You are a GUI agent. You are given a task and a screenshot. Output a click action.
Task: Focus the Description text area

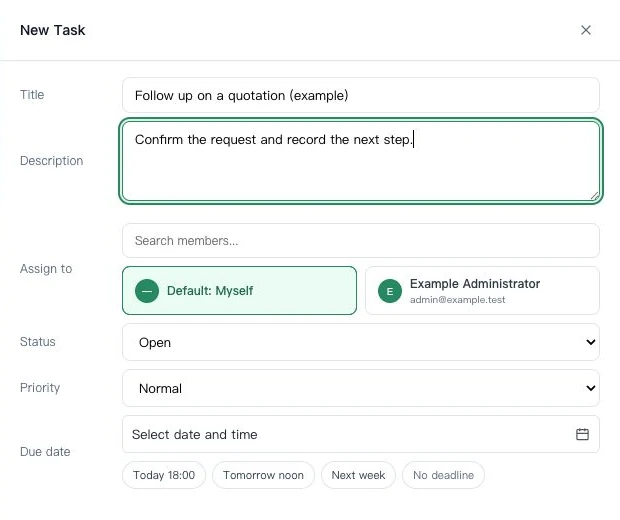361,161
